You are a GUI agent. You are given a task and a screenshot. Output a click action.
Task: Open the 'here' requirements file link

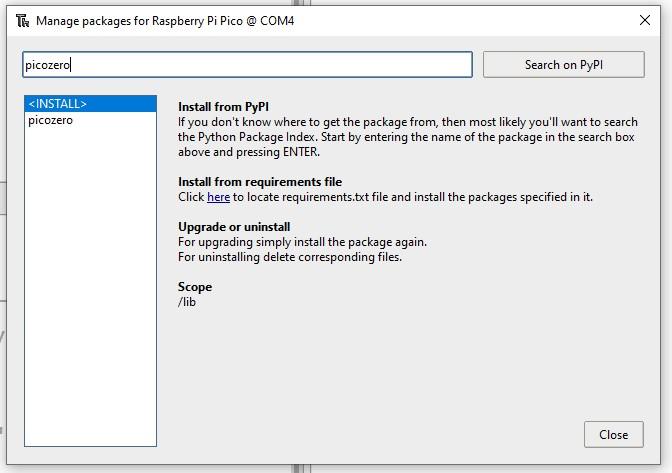pyautogui.click(x=218, y=197)
